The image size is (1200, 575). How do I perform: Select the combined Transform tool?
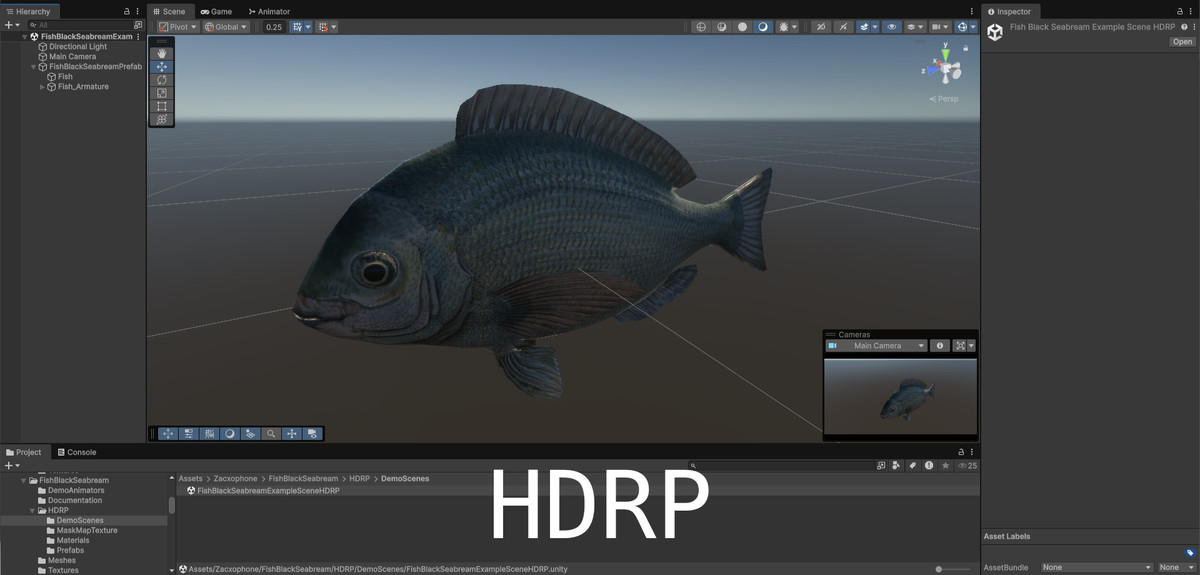point(162,119)
